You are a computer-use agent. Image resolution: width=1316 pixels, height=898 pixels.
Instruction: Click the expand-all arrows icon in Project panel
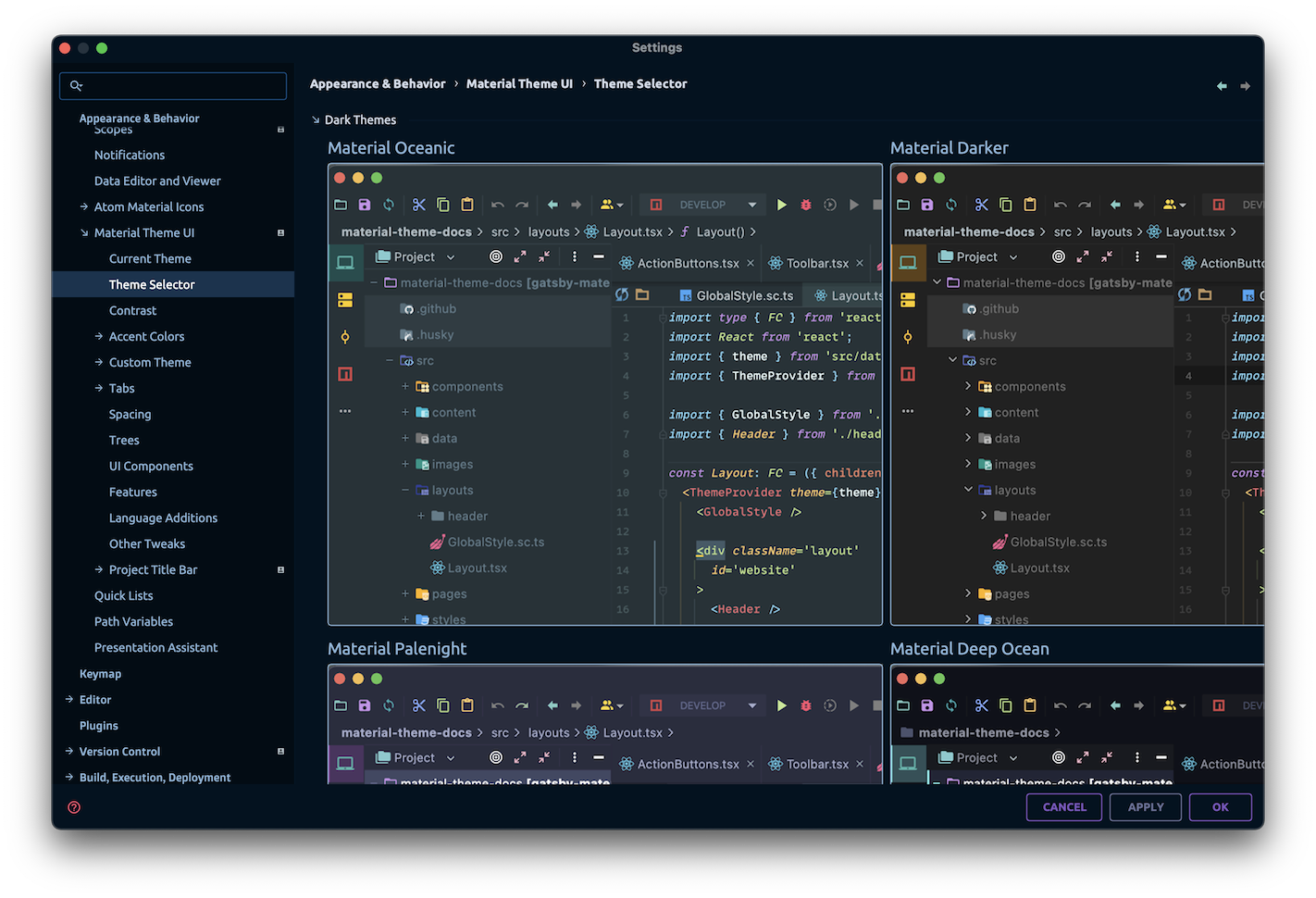(519, 256)
